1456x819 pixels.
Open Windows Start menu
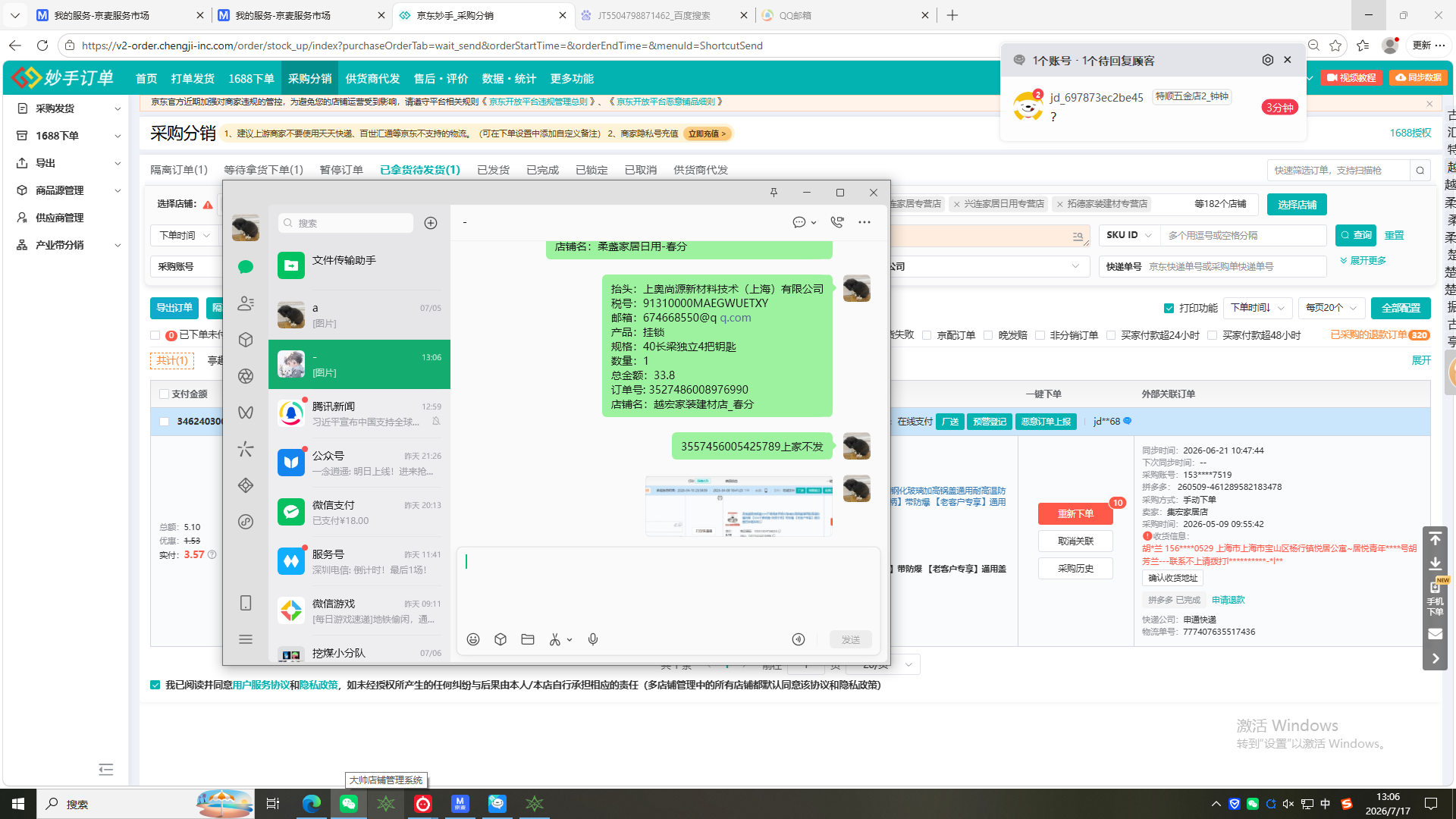[x=18, y=804]
